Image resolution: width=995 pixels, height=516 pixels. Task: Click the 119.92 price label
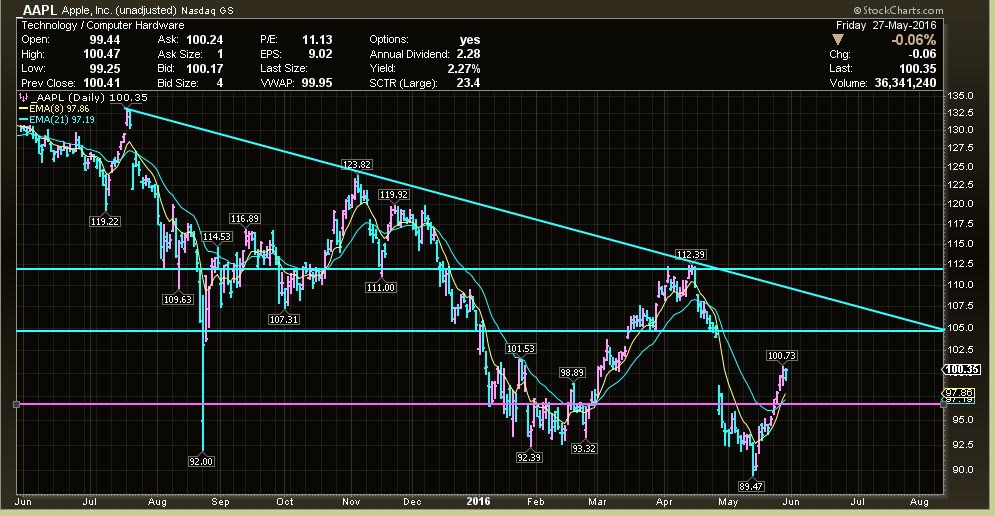point(393,194)
